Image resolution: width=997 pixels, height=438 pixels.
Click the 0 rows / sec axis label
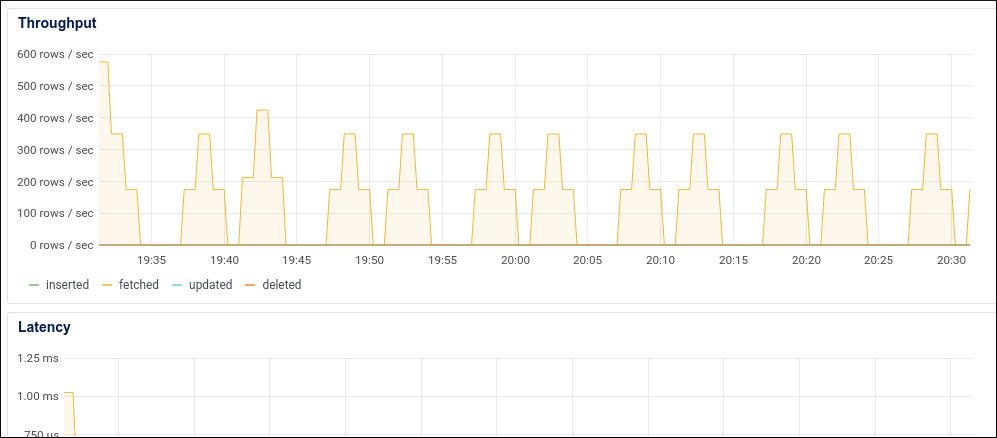pyautogui.click(x=62, y=245)
